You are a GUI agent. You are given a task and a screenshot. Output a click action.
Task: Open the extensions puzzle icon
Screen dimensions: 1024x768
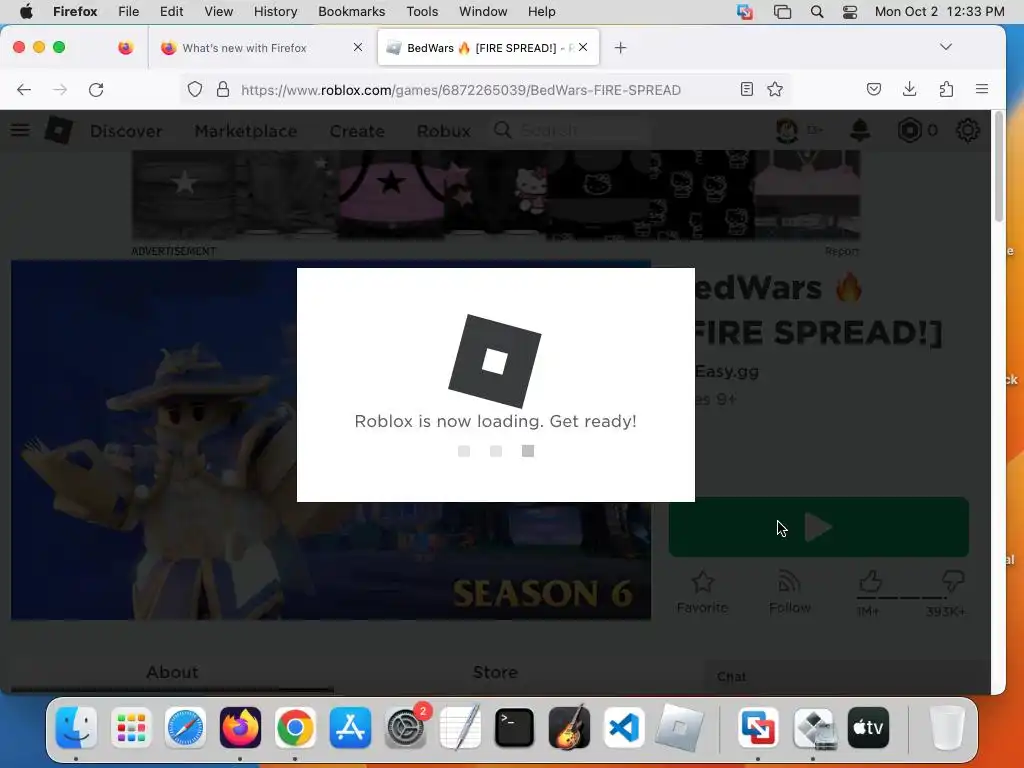point(946,89)
